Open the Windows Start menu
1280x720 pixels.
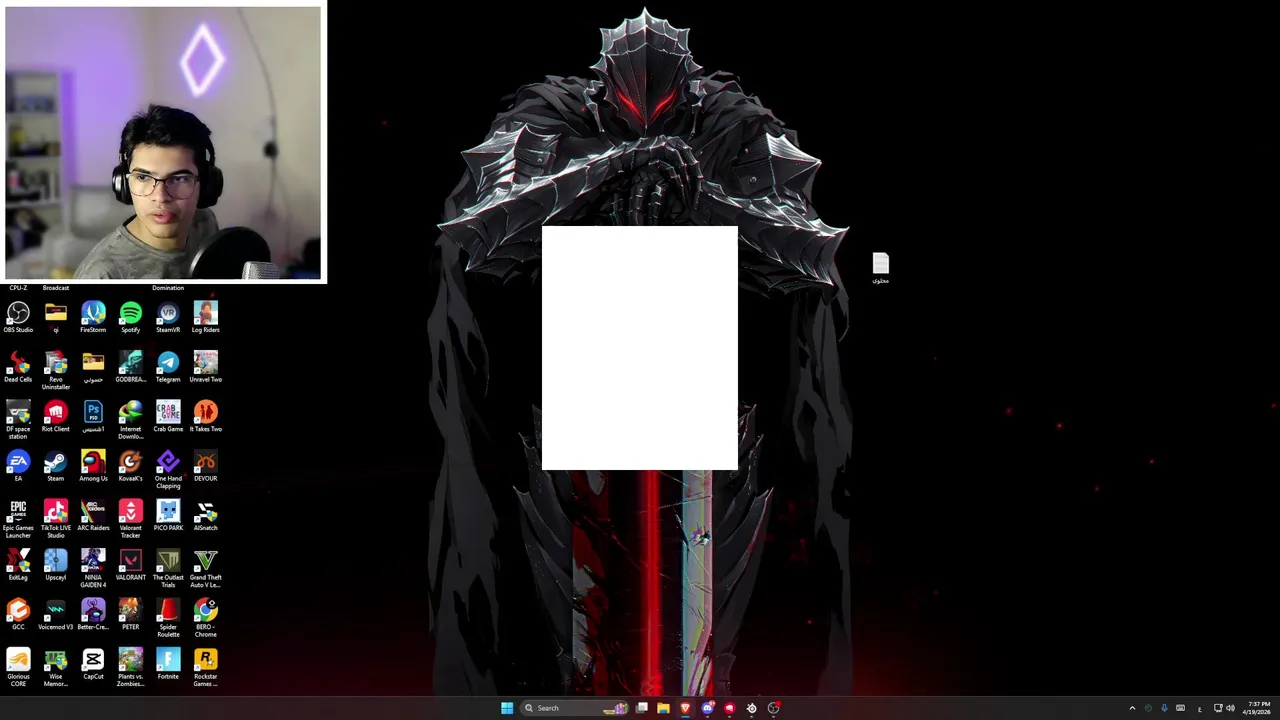click(x=507, y=708)
